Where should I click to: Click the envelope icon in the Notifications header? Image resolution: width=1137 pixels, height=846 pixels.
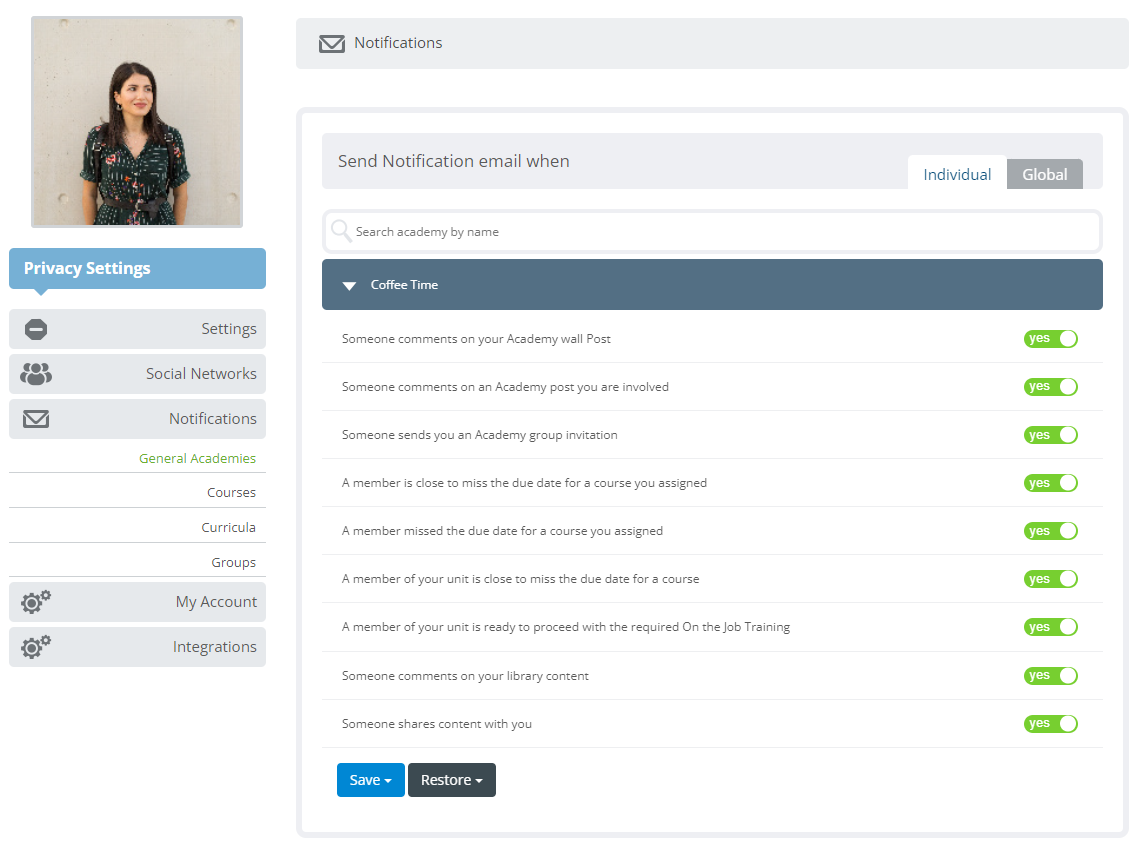point(331,43)
